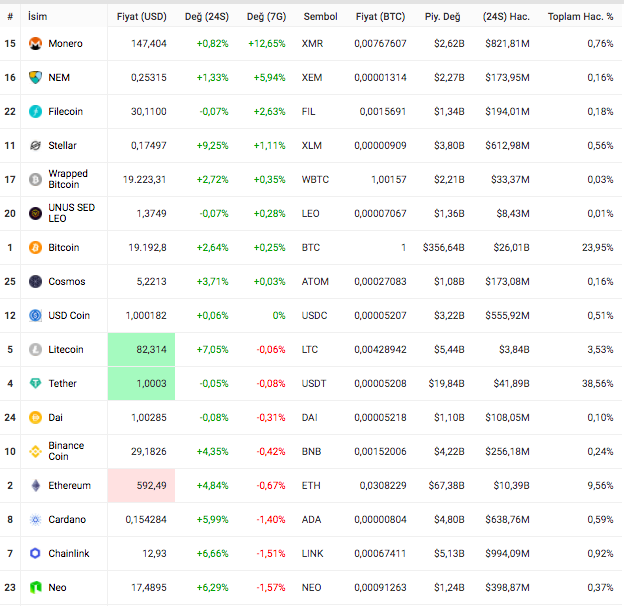624x606 pixels.
Task: Click Stellar's 24h change +9,25%
Action: tap(213, 145)
